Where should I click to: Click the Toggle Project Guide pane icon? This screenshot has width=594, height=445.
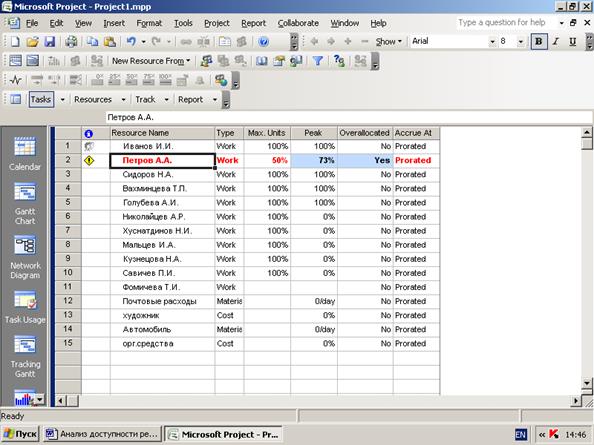16,99
